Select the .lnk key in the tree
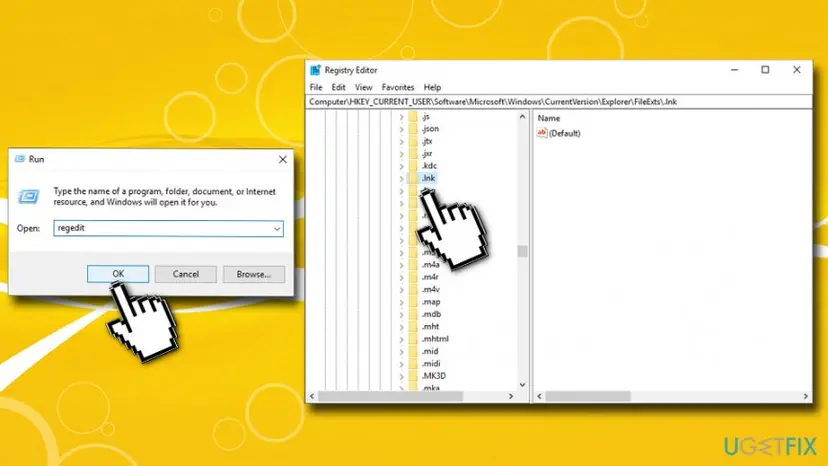 428,178
